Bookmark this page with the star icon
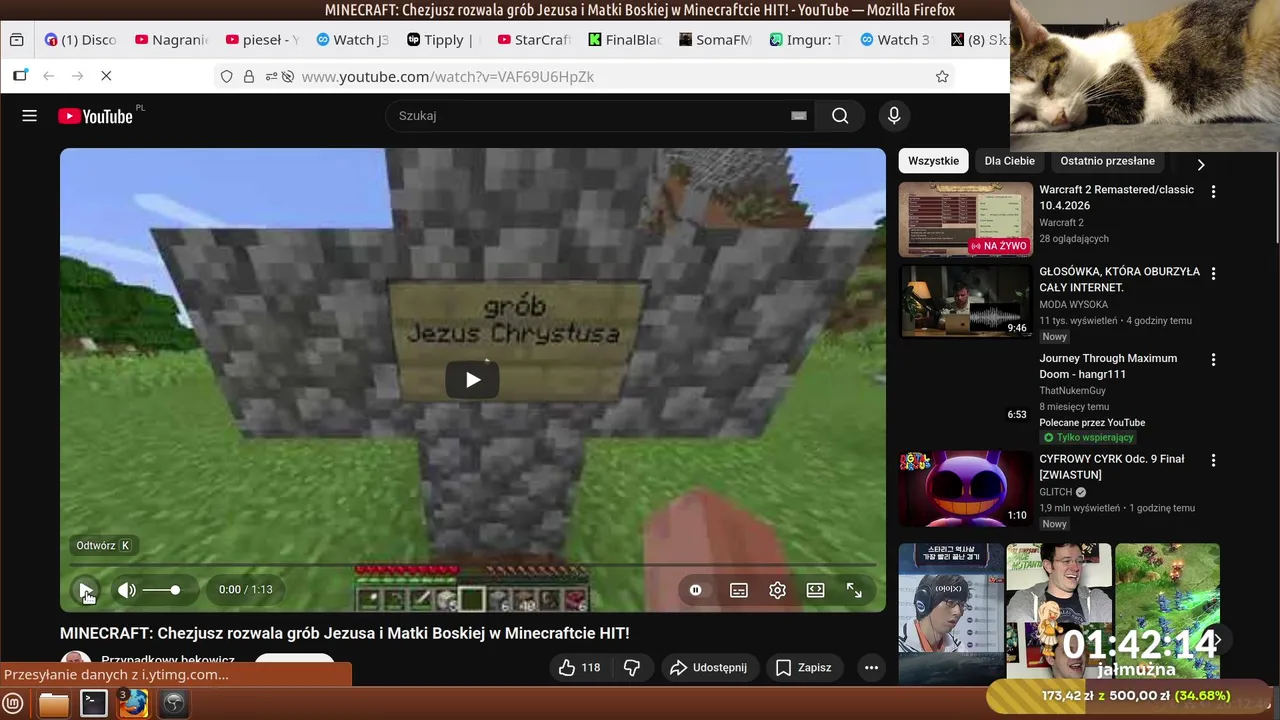 (942, 77)
